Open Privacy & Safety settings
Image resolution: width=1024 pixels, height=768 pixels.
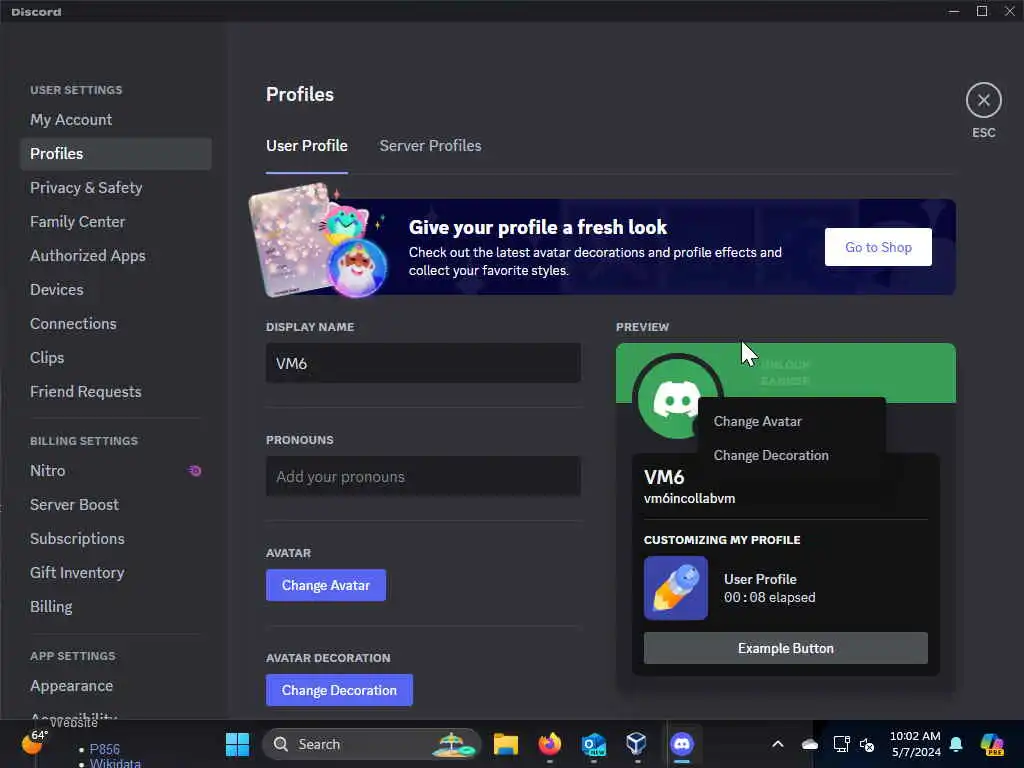click(116, 187)
